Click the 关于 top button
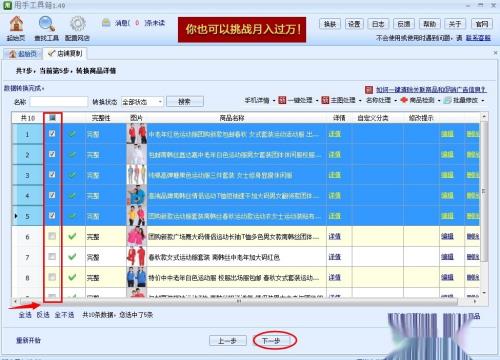Viewport: 500px width, 360px height. pos(455,24)
